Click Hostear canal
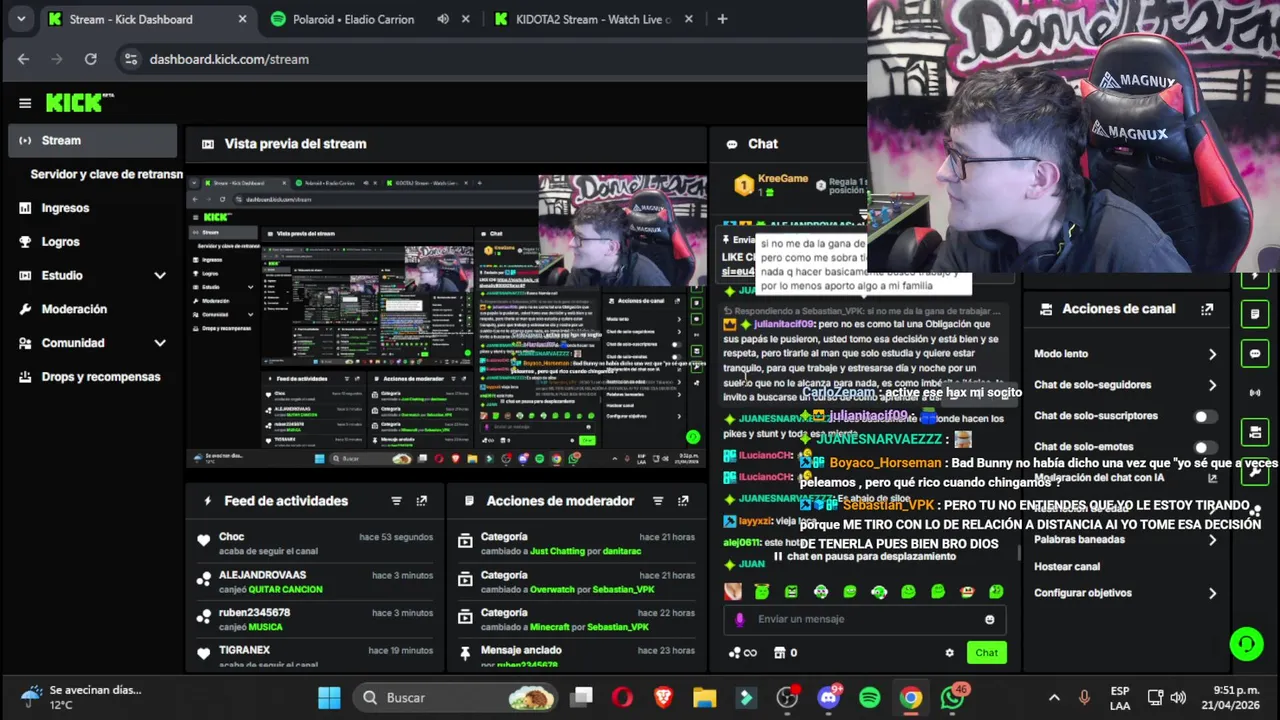Image resolution: width=1280 pixels, height=720 pixels. (x=1067, y=567)
